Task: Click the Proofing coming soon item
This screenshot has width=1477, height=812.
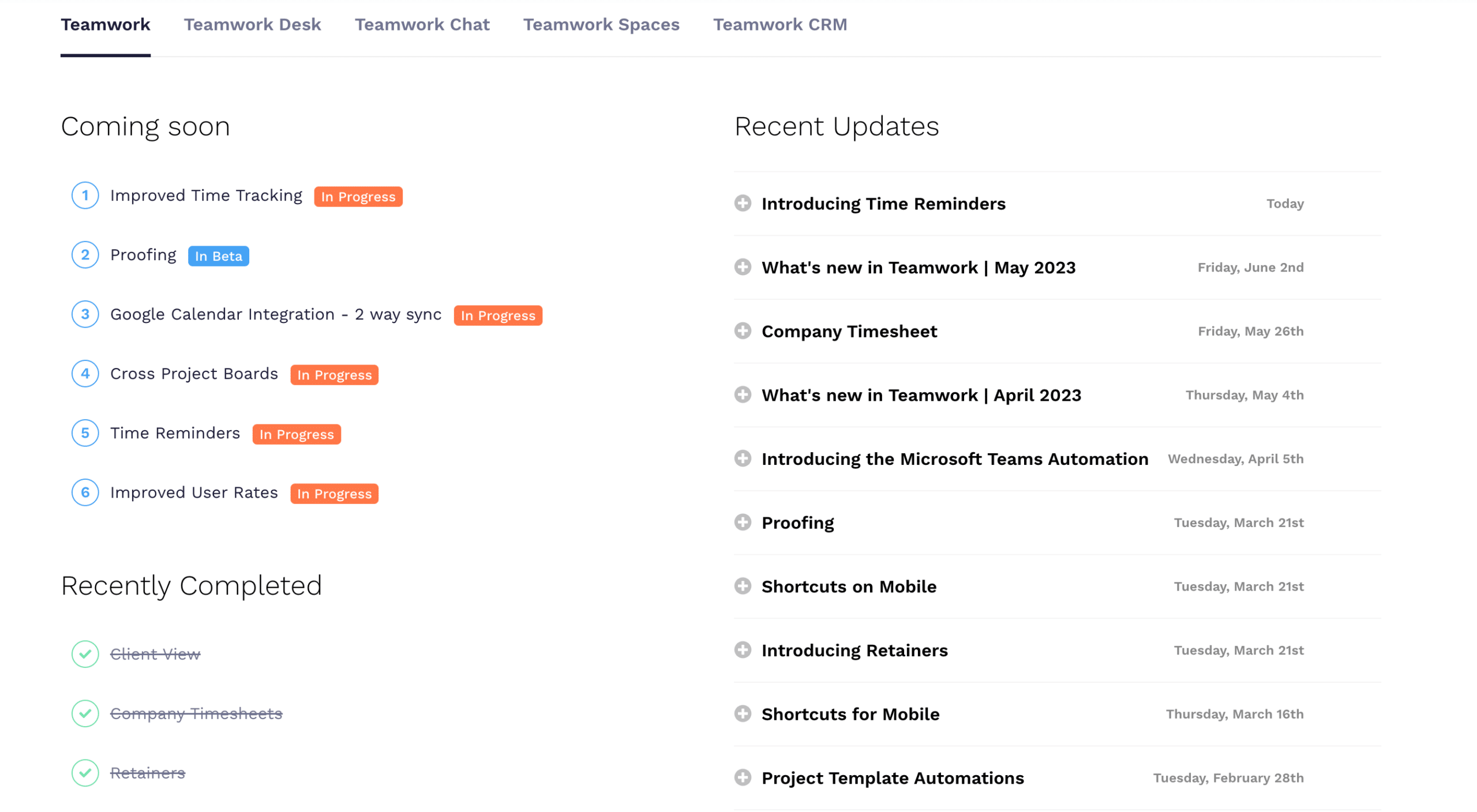Action: click(143, 255)
